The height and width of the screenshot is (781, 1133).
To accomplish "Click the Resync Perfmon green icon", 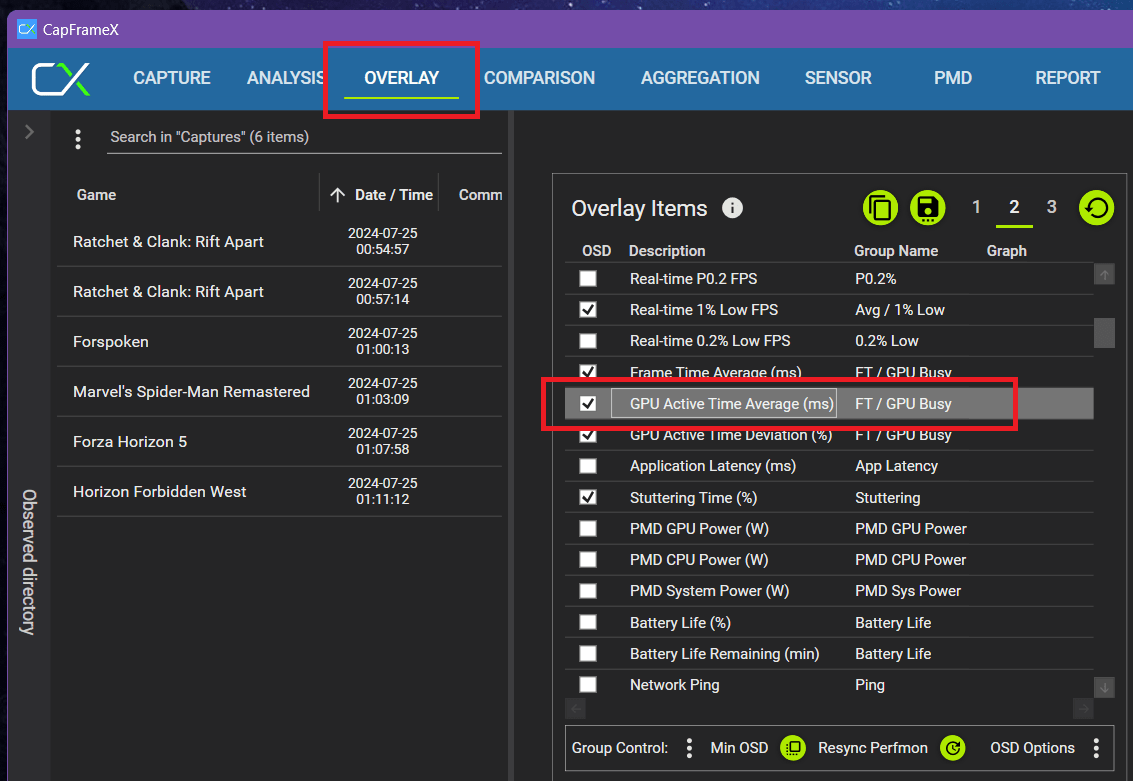I will (x=953, y=748).
